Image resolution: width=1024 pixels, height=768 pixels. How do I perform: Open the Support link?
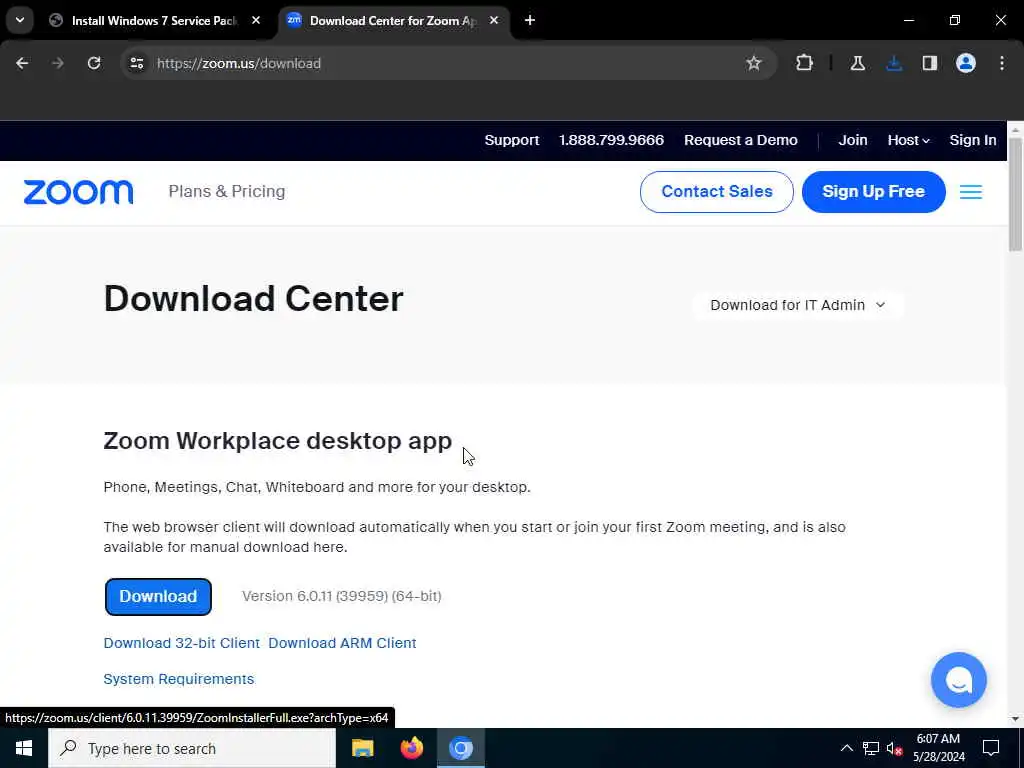511,140
